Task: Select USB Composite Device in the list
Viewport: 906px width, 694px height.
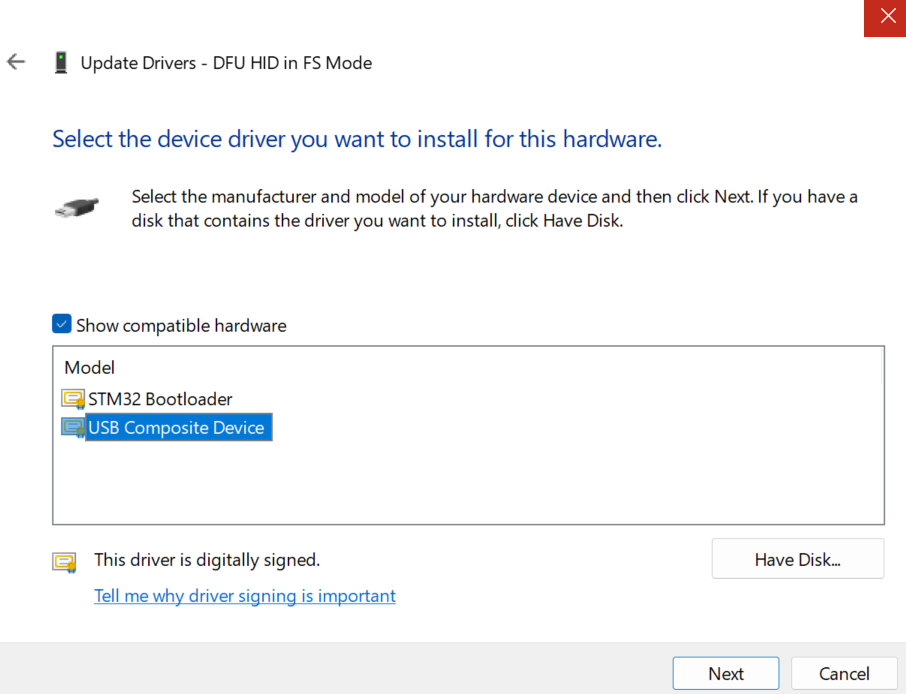Action: tap(177, 428)
